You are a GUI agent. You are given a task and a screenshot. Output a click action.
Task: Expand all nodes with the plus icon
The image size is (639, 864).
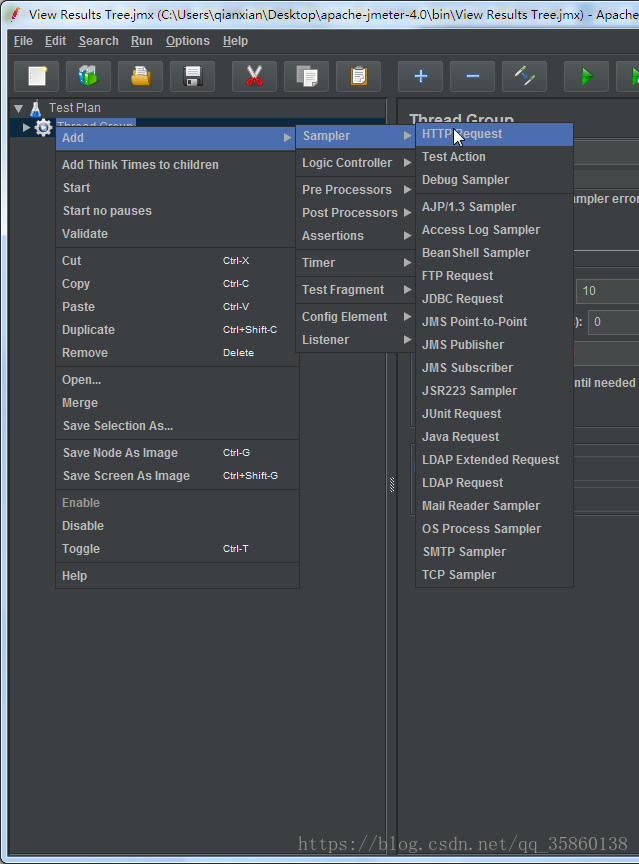click(421, 76)
